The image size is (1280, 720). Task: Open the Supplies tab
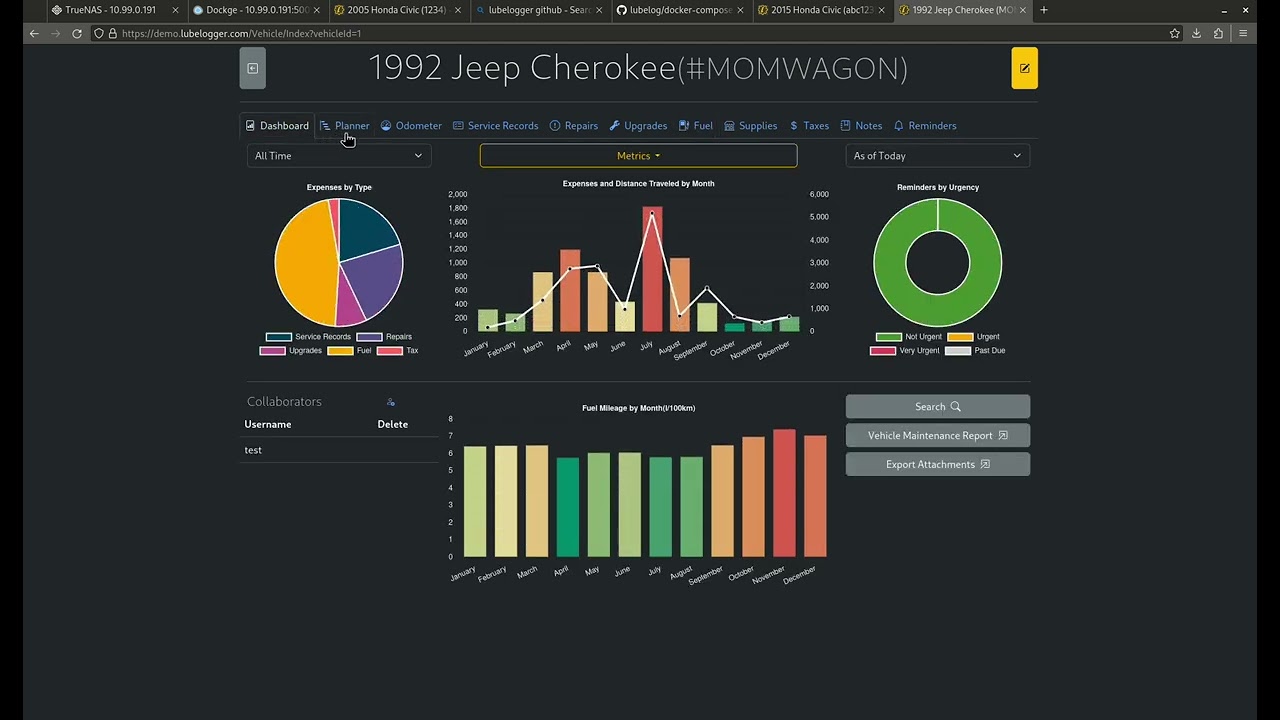751,126
